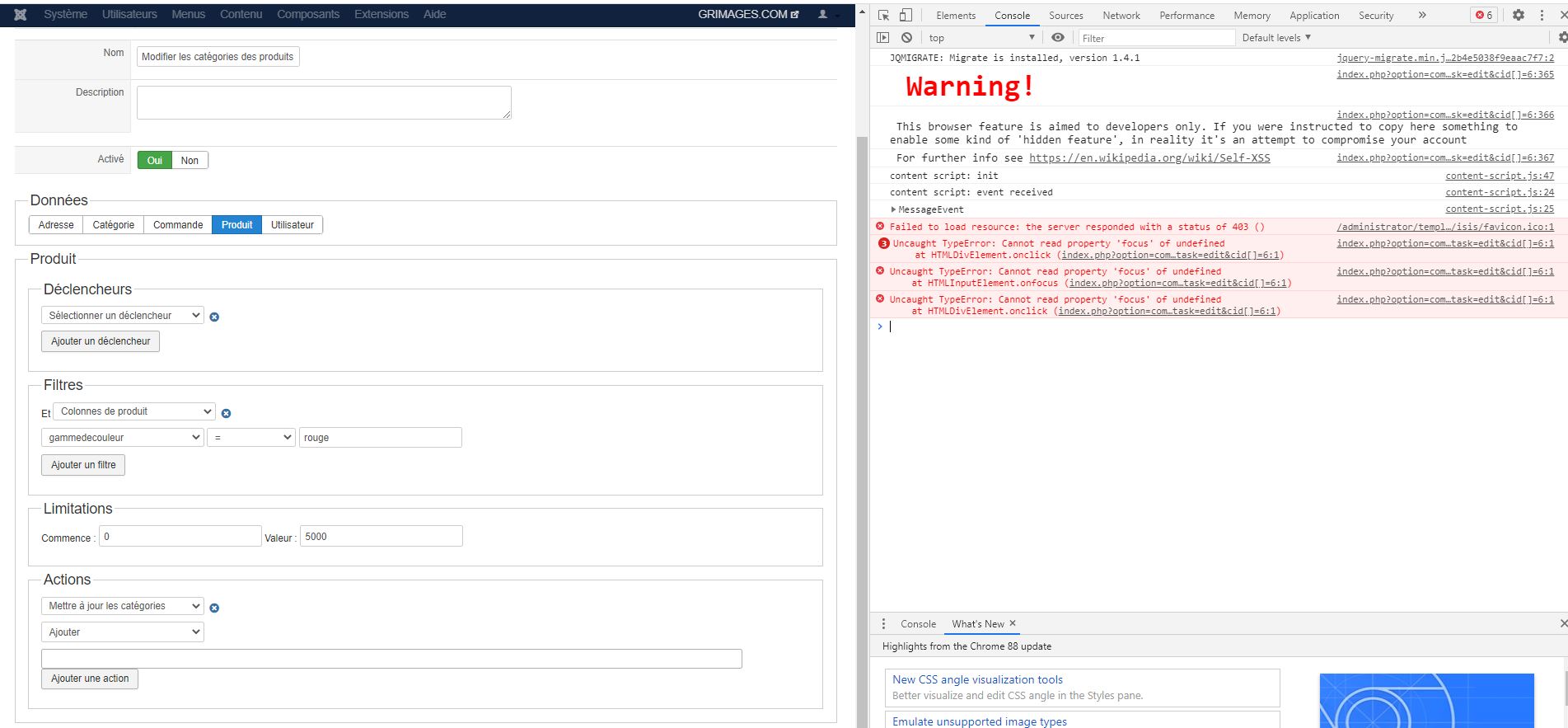Screen dimensions: 1568x728
Task: Expand the MessageEvent console entry
Action: click(893, 209)
